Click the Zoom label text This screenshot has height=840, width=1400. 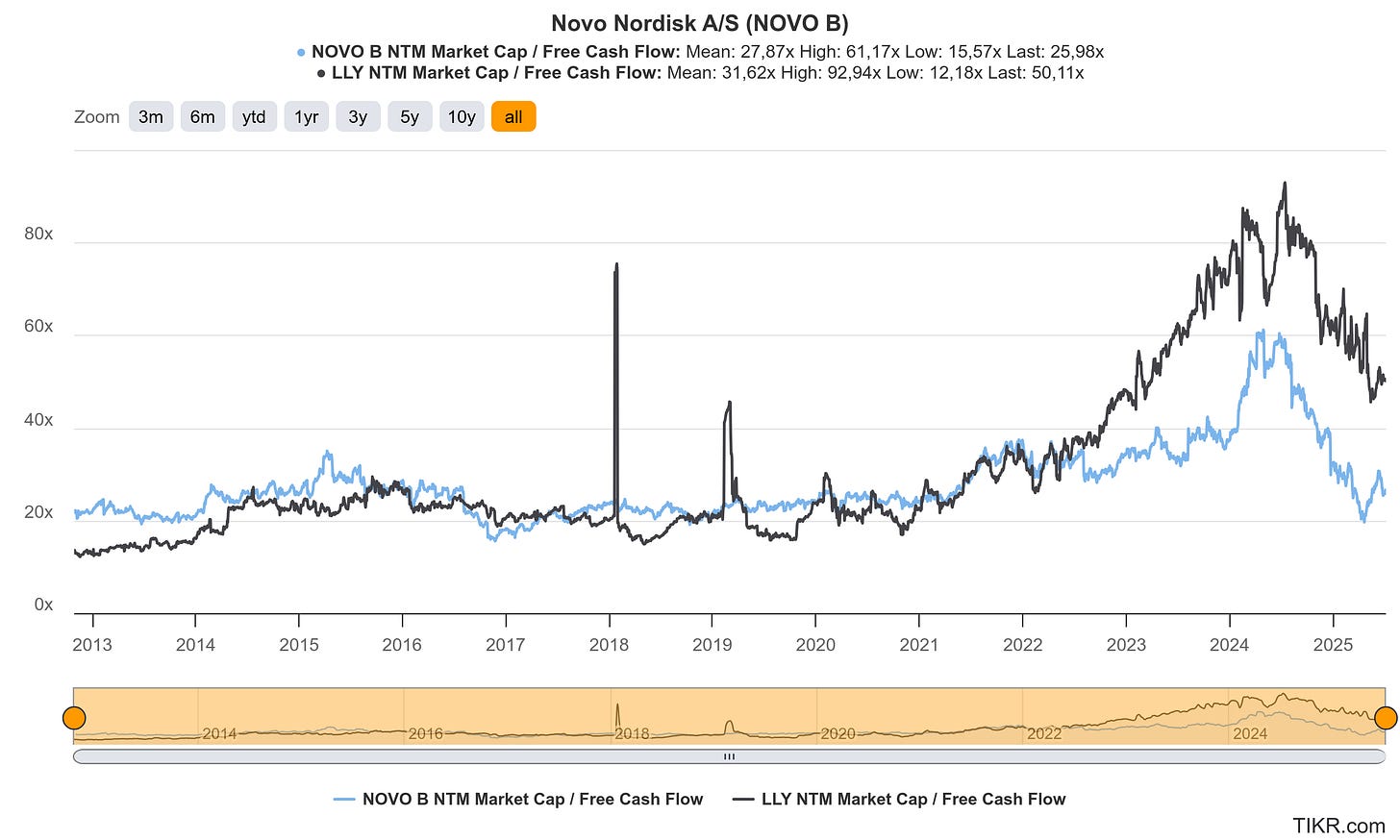pos(97,117)
